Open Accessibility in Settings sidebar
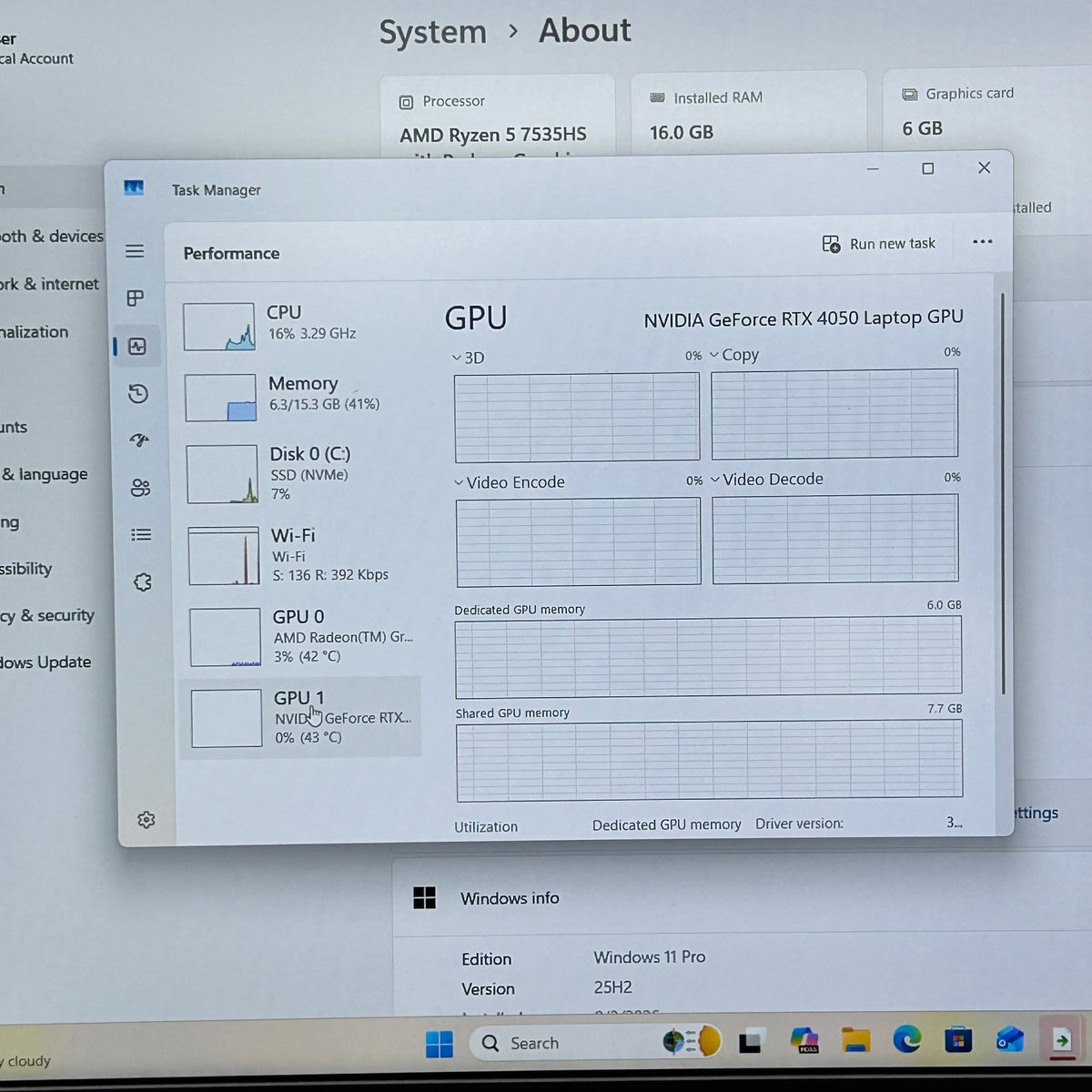The height and width of the screenshot is (1092, 1092). point(26,569)
